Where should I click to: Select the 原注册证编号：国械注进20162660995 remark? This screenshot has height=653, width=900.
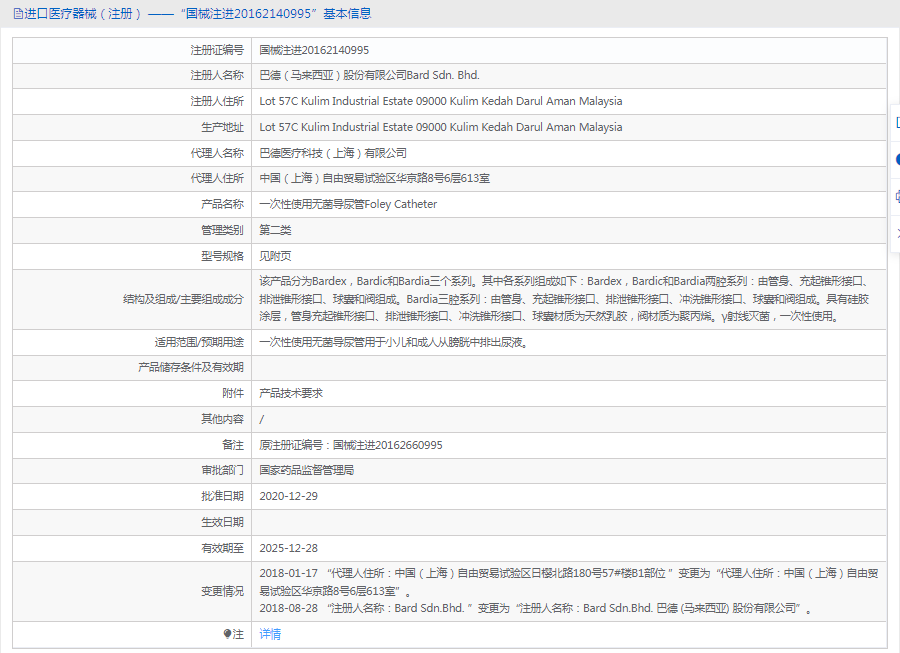[351, 445]
